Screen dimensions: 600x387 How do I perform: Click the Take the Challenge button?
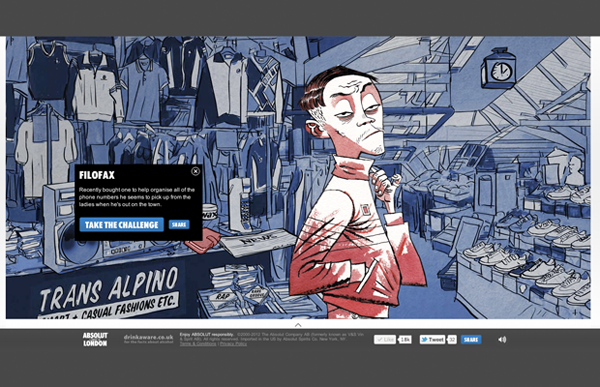click(122, 225)
